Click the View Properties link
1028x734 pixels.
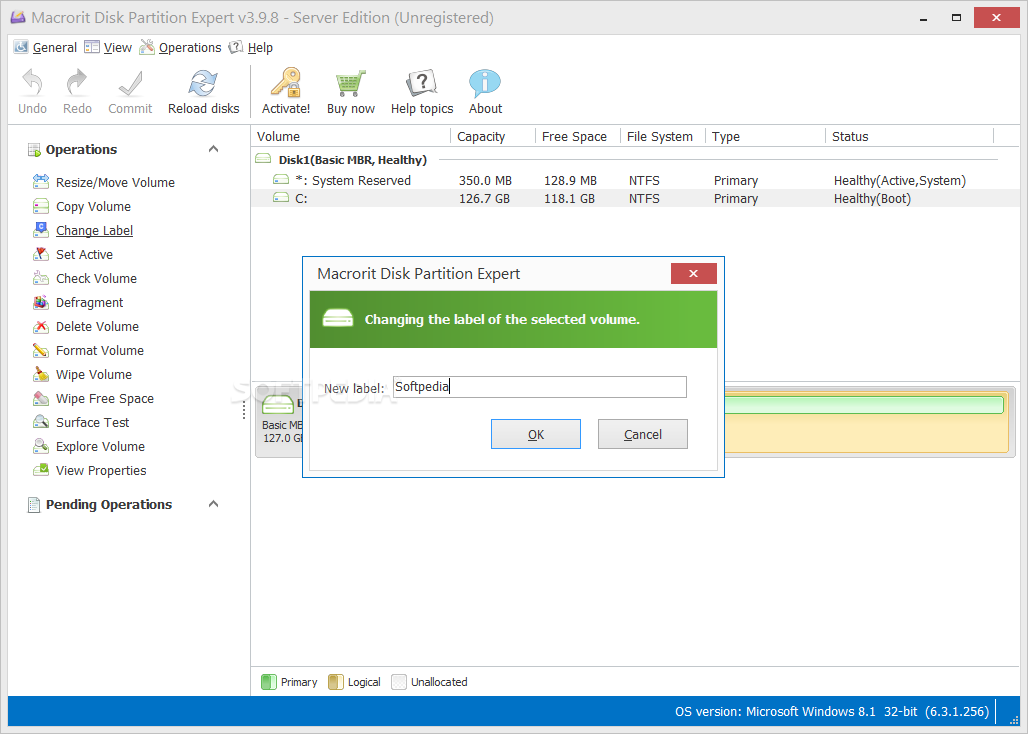[101, 471]
